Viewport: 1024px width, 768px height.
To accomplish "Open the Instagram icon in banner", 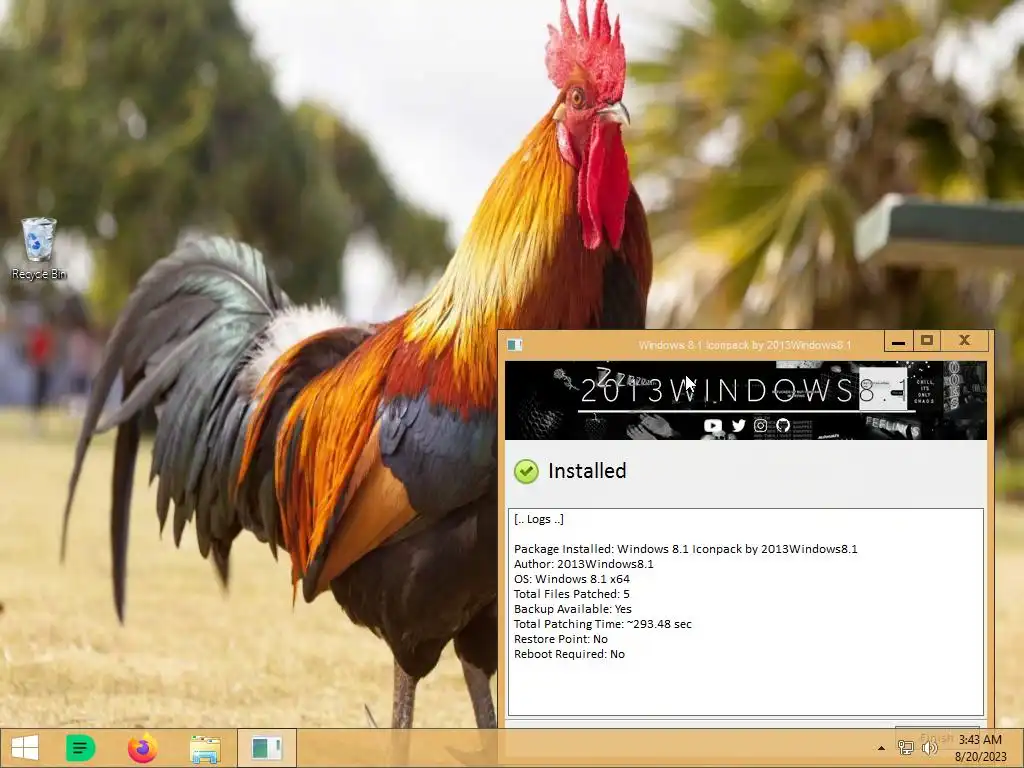I will click(x=761, y=426).
